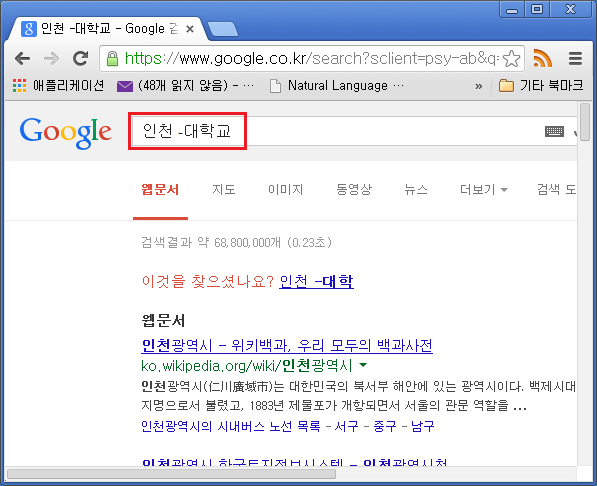Show hidden bookmarks with the » chevron
The width and height of the screenshot is (597, 486).
point(479,86)
